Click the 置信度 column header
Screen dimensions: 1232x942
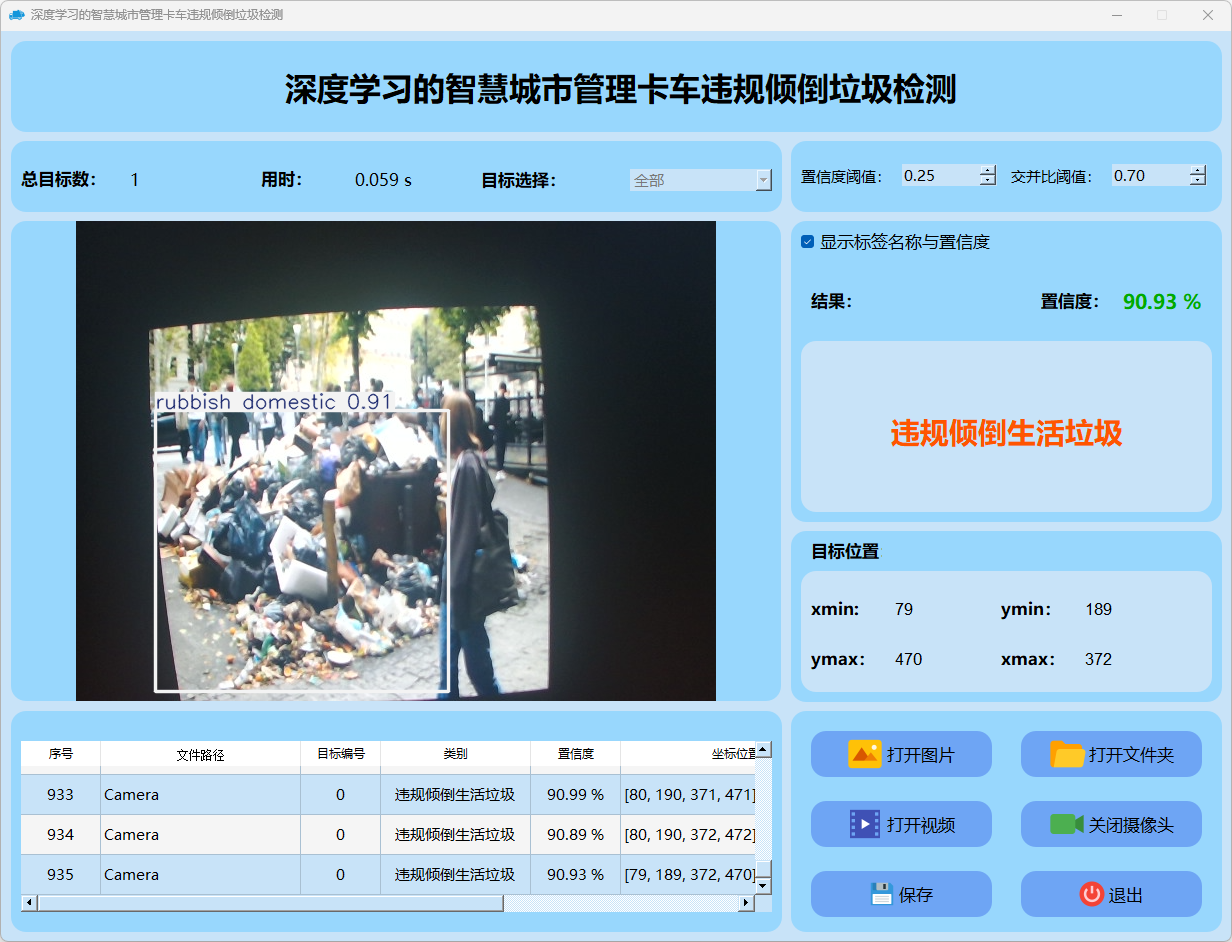(575, 754)
